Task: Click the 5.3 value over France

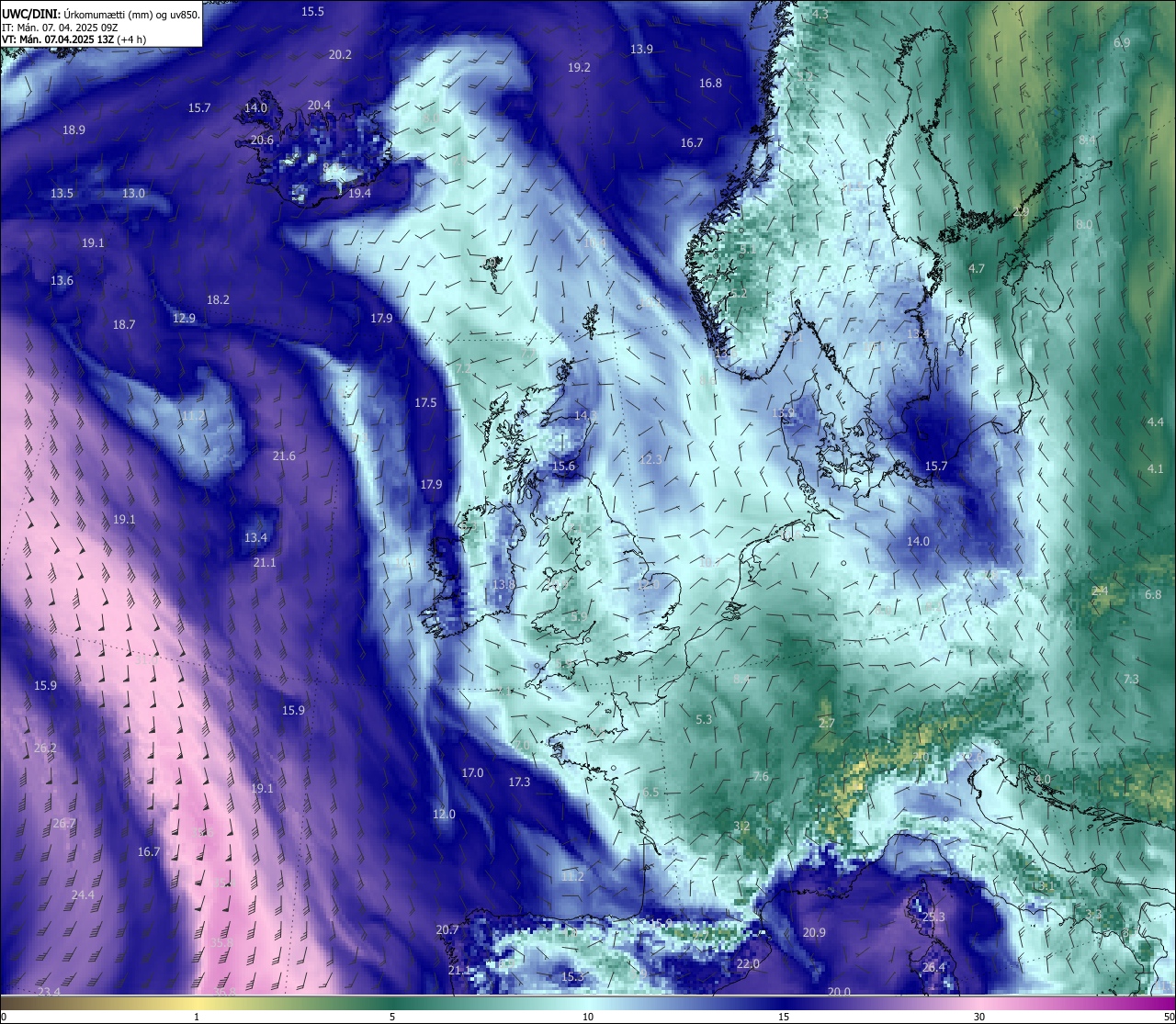Action: point(704,719)
